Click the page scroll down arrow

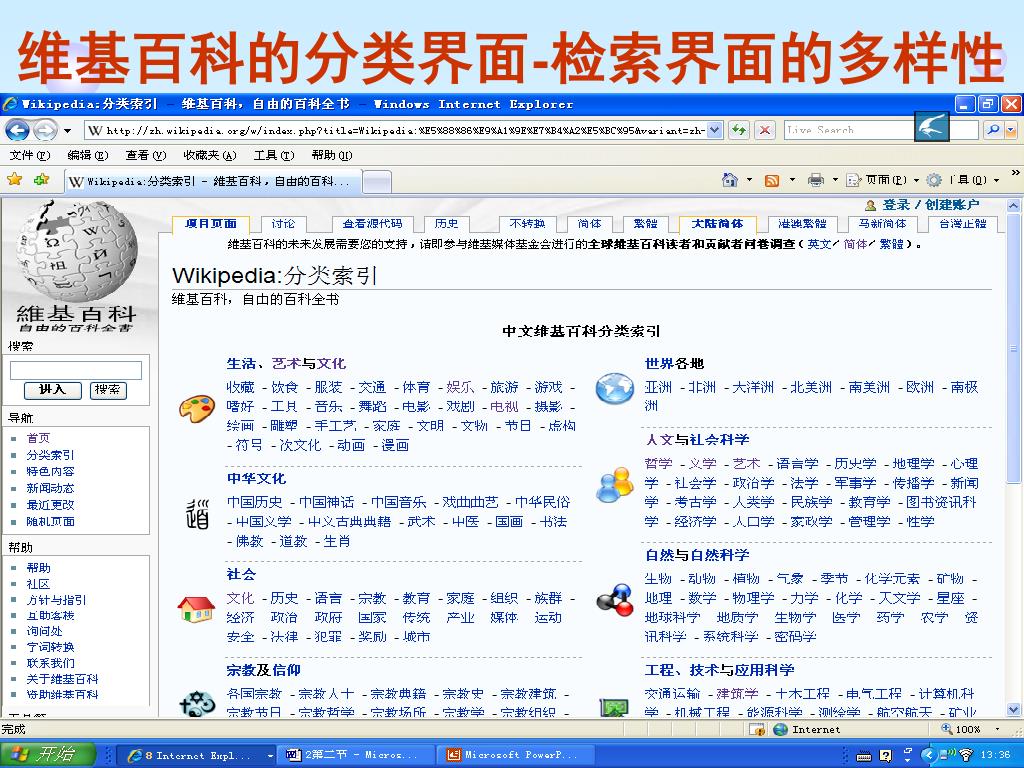coord(1013,709)
